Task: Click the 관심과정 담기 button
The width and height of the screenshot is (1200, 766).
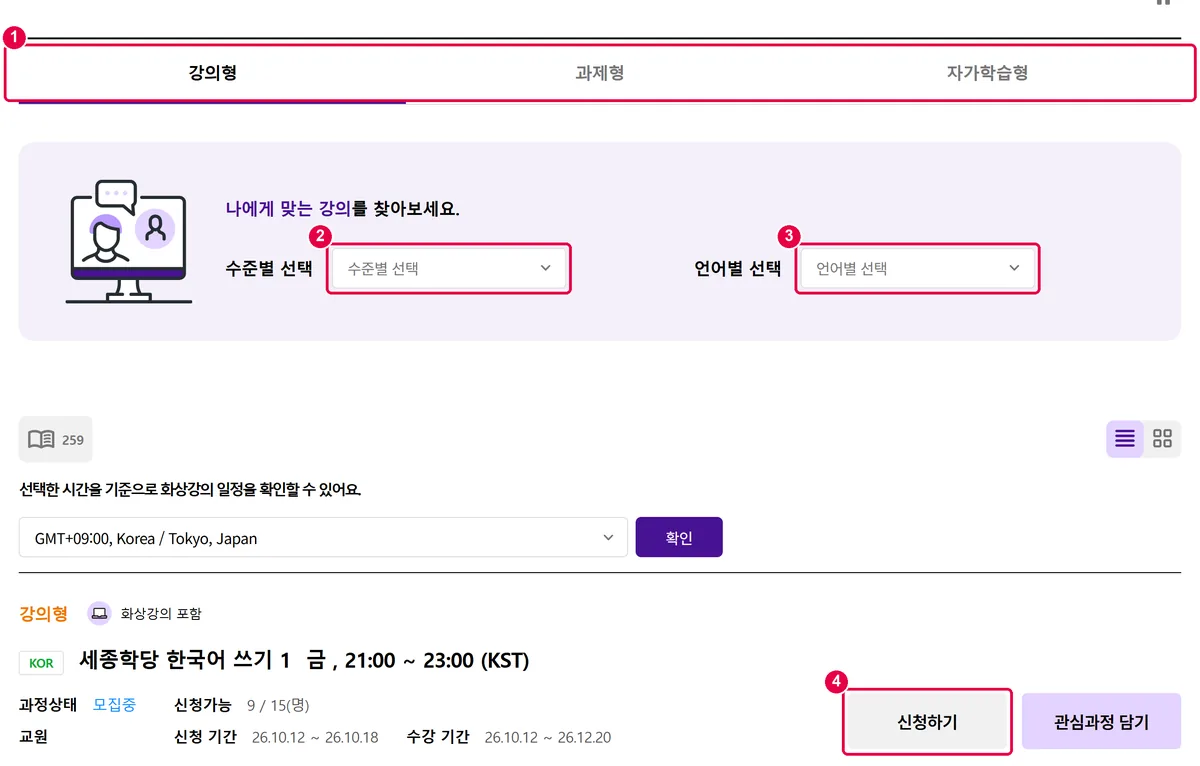Action: point(1101,722)
